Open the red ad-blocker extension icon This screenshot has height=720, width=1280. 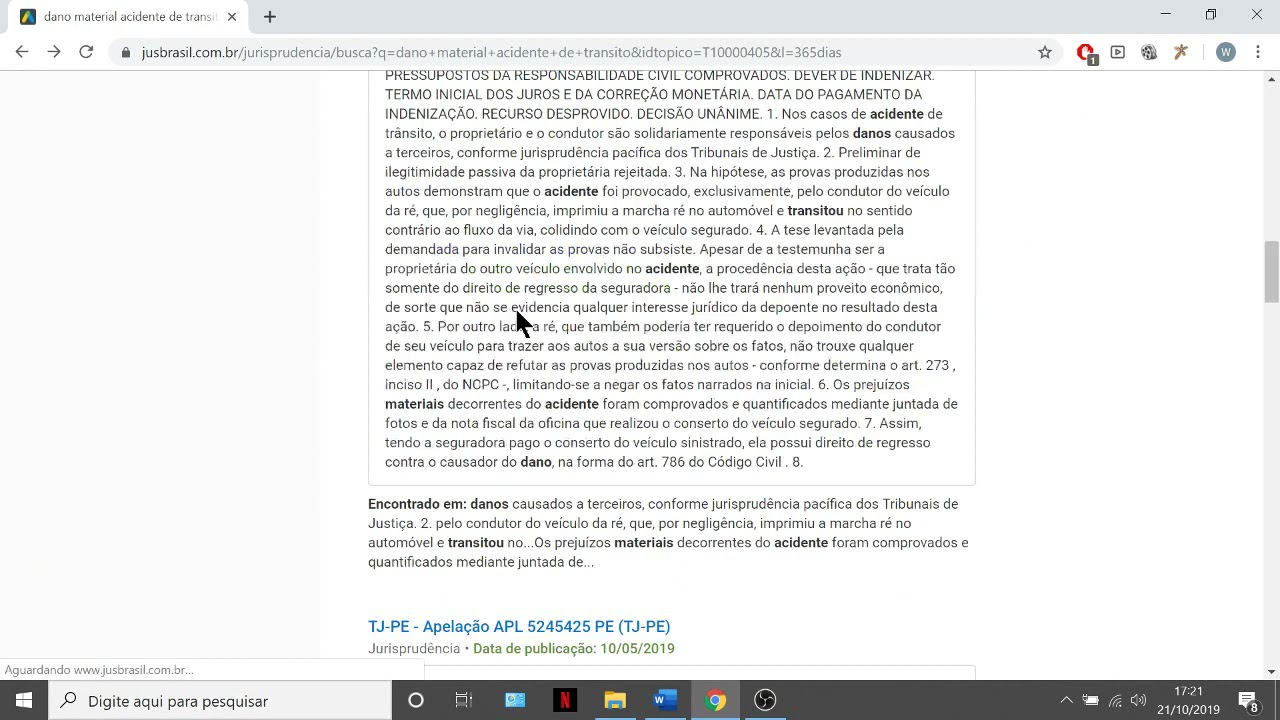tap(1085, 53)
